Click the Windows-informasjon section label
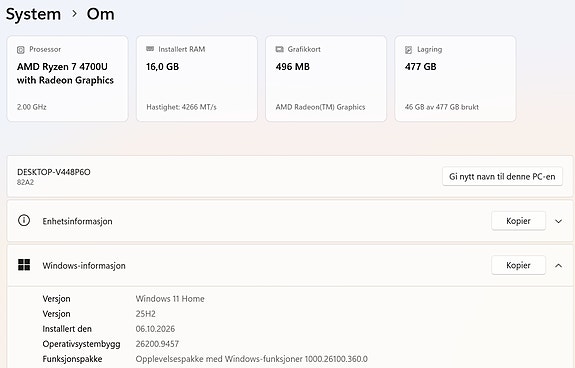 [x=84, y=265]
